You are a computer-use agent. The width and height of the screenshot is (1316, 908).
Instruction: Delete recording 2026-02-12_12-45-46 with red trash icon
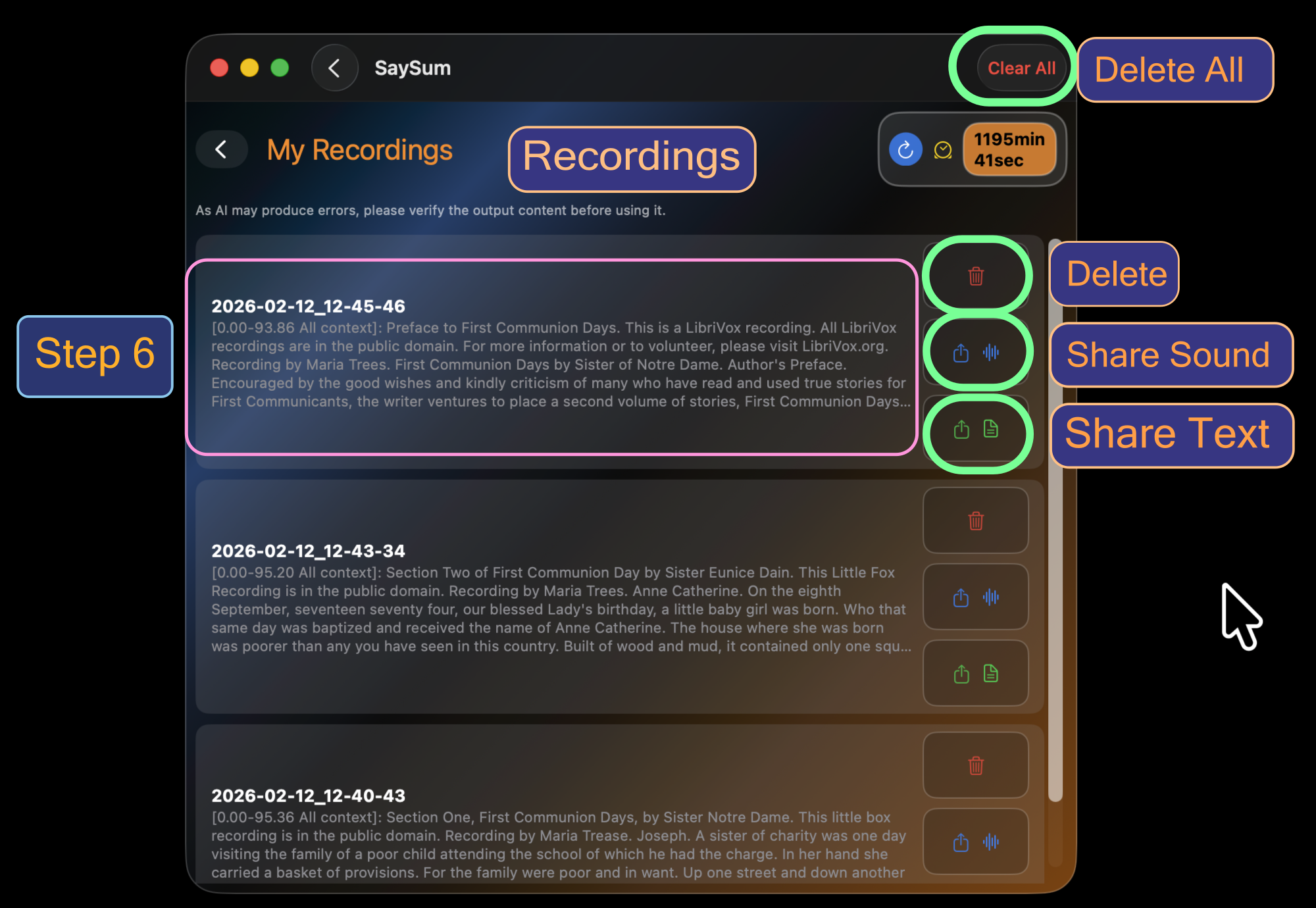tap(975, 275)
